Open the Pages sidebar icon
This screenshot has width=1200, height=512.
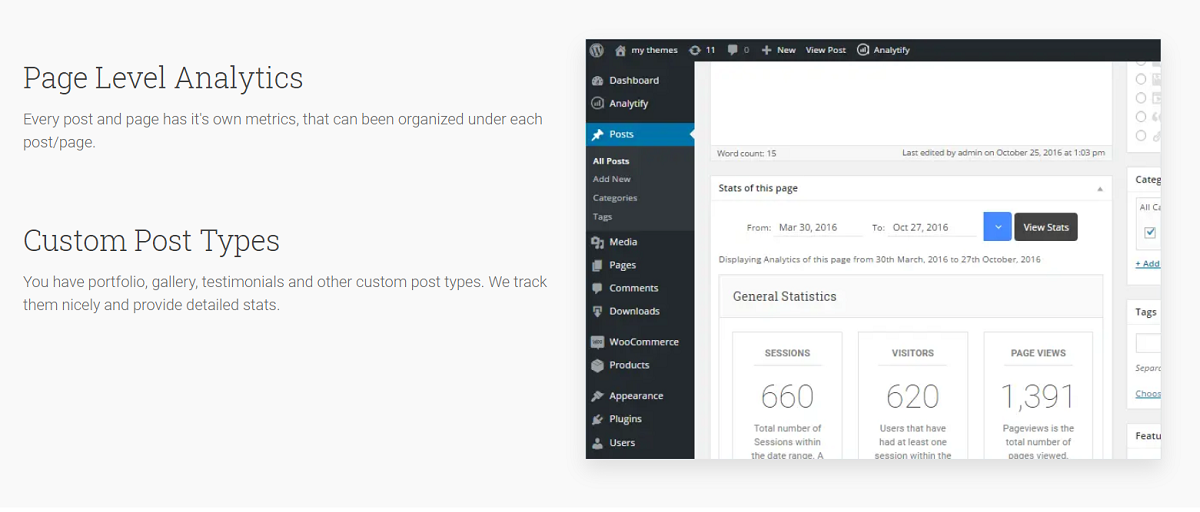[598, 265]
